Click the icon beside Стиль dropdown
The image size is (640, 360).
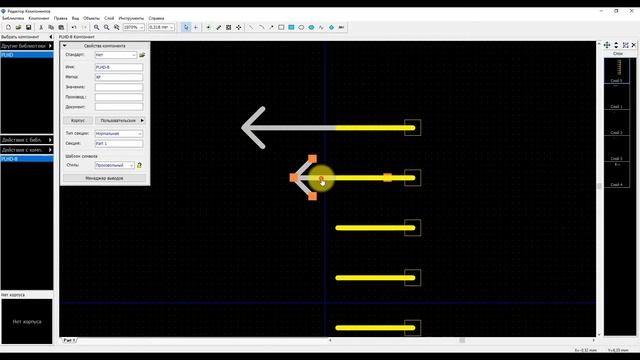click(x=140, y=165)
